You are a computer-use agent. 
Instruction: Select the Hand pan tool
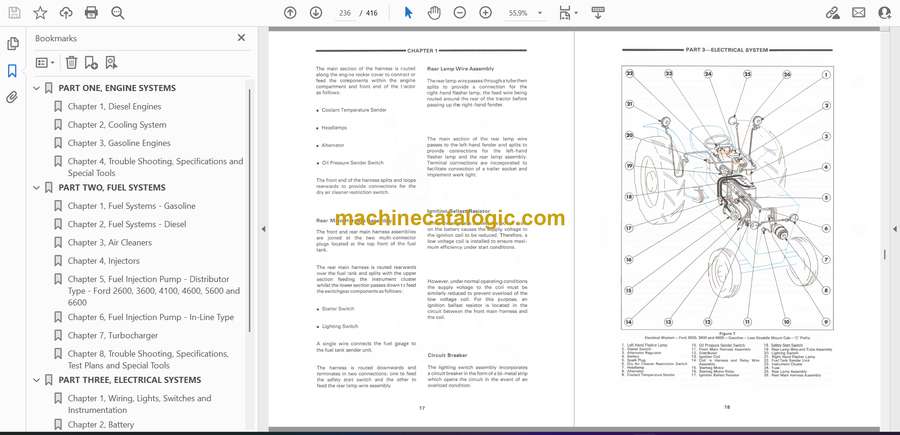(434, 13)
